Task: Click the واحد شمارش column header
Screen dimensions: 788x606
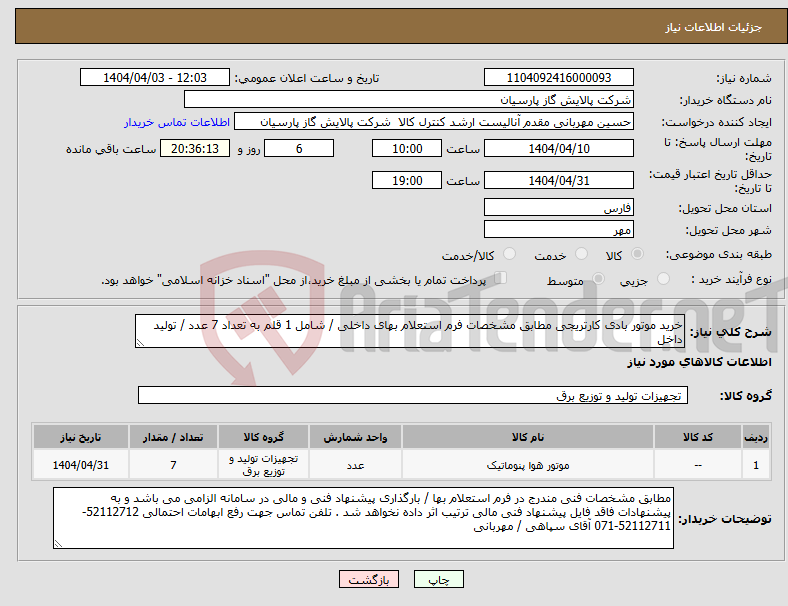Action: (x=355, y=437)
